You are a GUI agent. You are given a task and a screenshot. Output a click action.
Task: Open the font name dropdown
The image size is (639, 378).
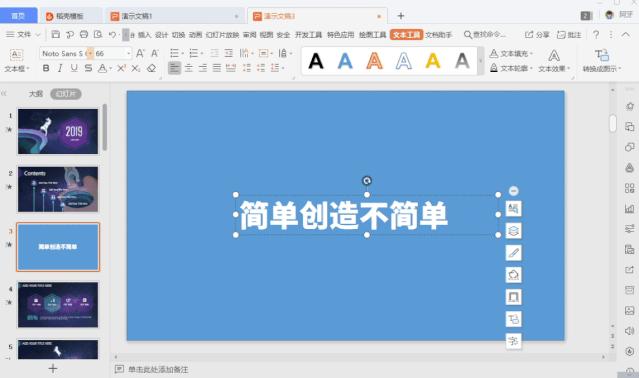pos(89,53)
